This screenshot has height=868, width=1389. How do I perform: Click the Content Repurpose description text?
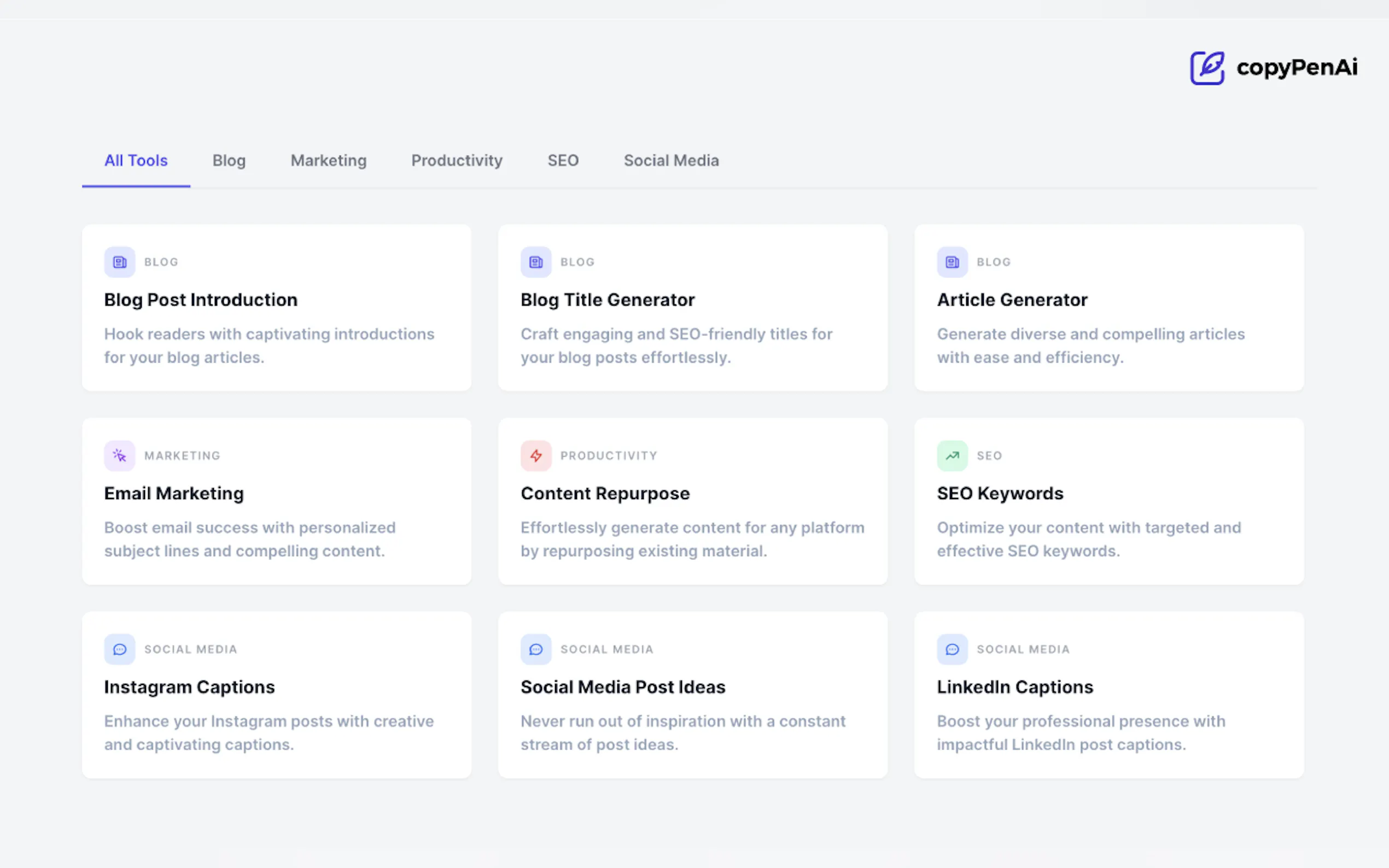click(692, 539)
